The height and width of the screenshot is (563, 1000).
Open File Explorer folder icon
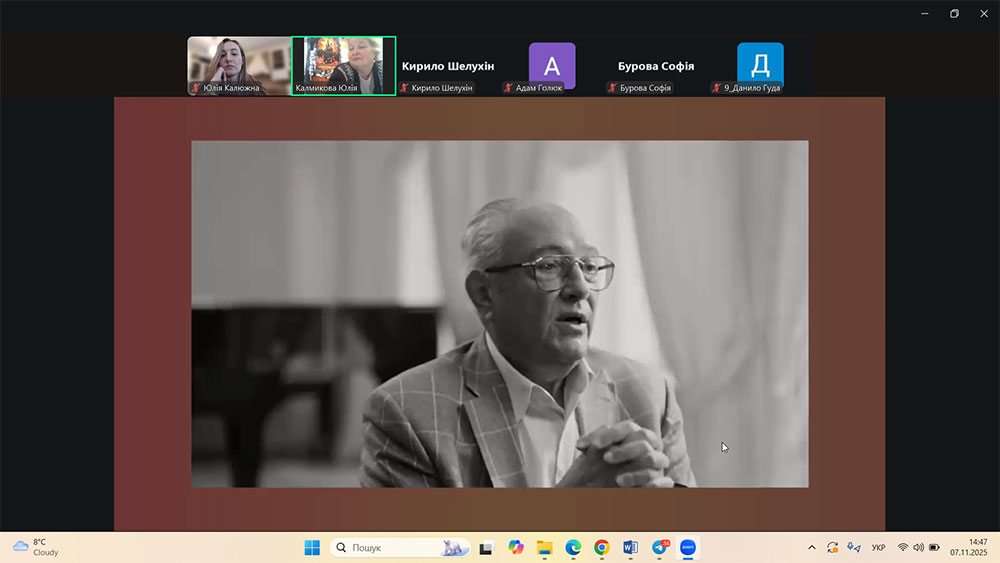(x=544, y=547)
